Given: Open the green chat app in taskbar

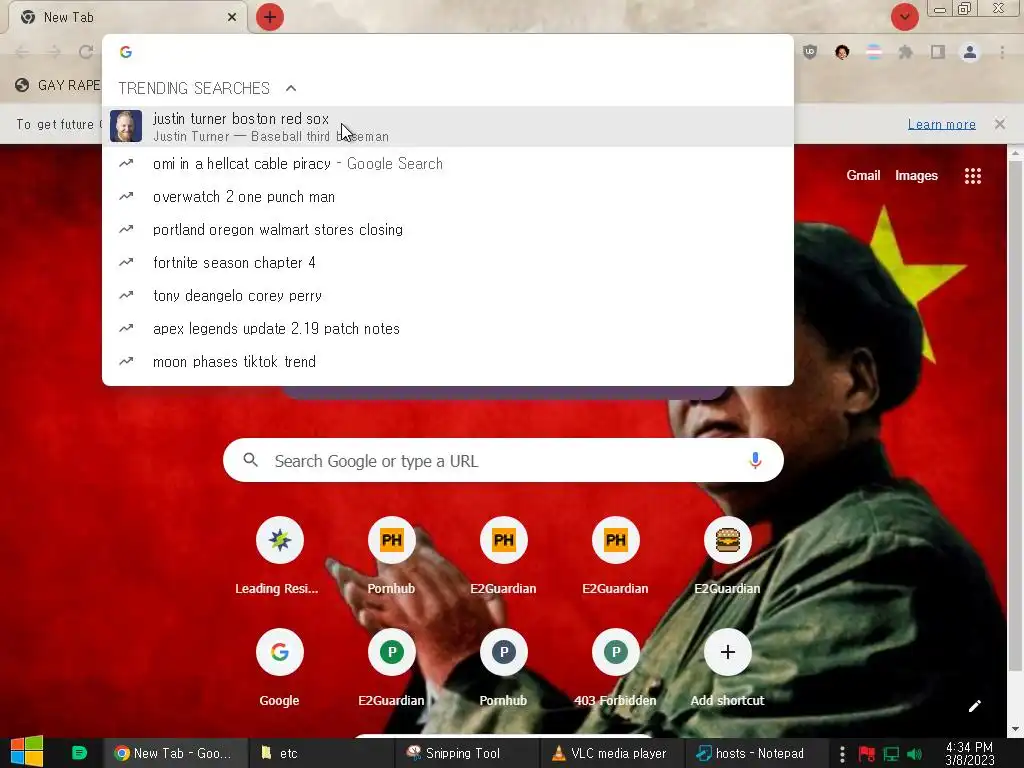Looking at the screenshot, I should 79,753.
